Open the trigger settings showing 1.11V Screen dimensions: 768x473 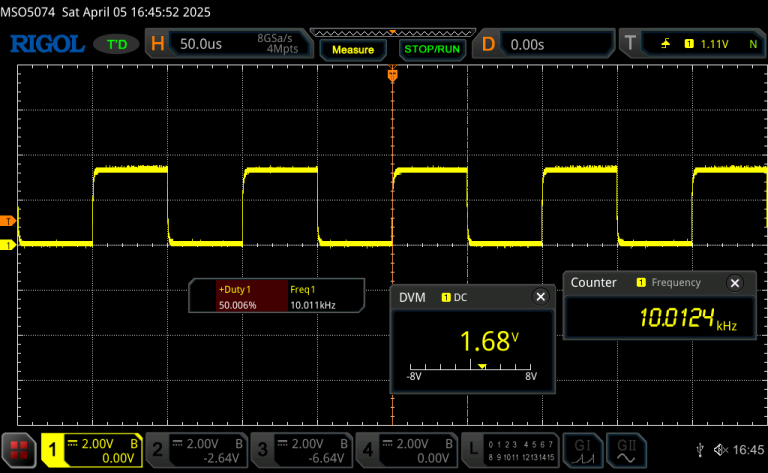[690, 44]
